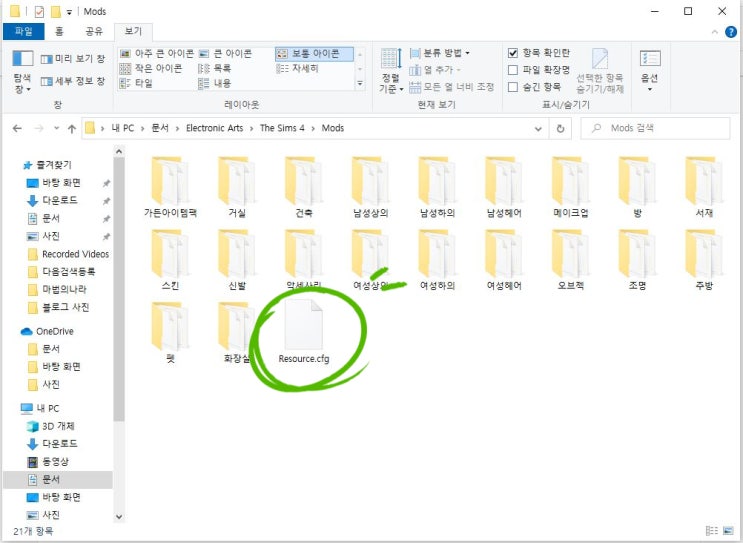Viewport: 743px width, 543px height.
Task: Open the 분류 방법 dropdown
Action: 439,53
